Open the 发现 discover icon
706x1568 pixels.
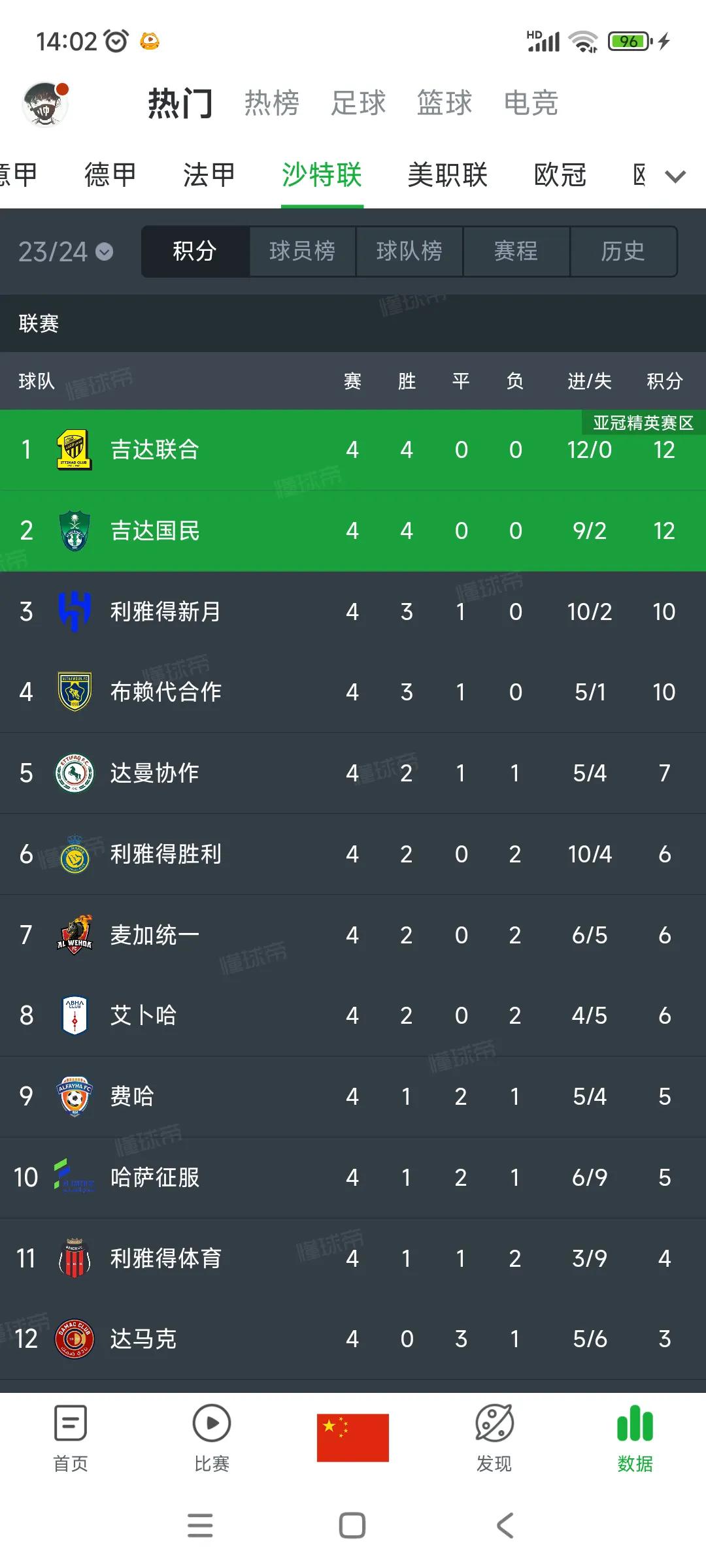point(494,1423)
